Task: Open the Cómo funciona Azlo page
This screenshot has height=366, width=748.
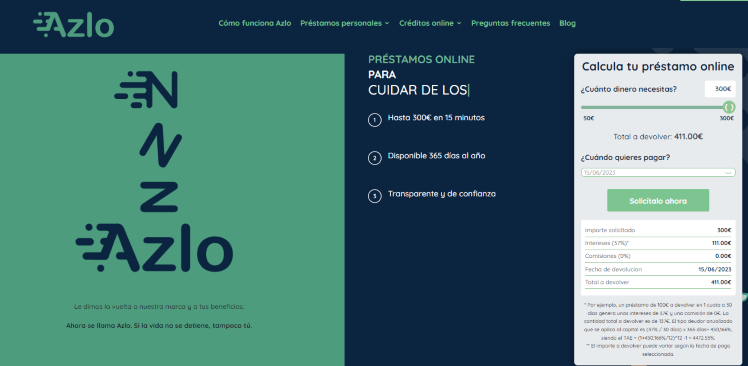Action: click(255, 23)
